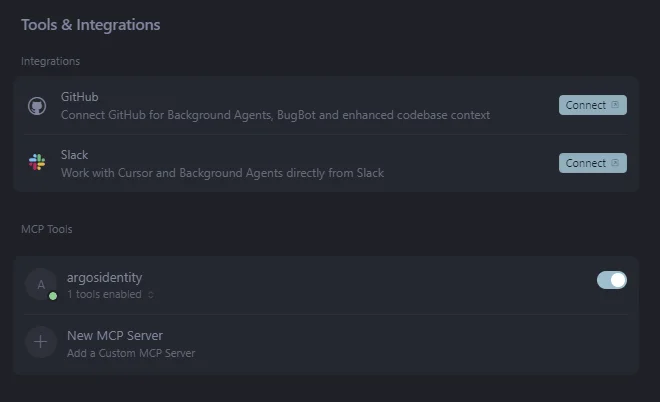Click the plus icon for New MCP Server
660x402 pixels.
[x=40, y=342]
